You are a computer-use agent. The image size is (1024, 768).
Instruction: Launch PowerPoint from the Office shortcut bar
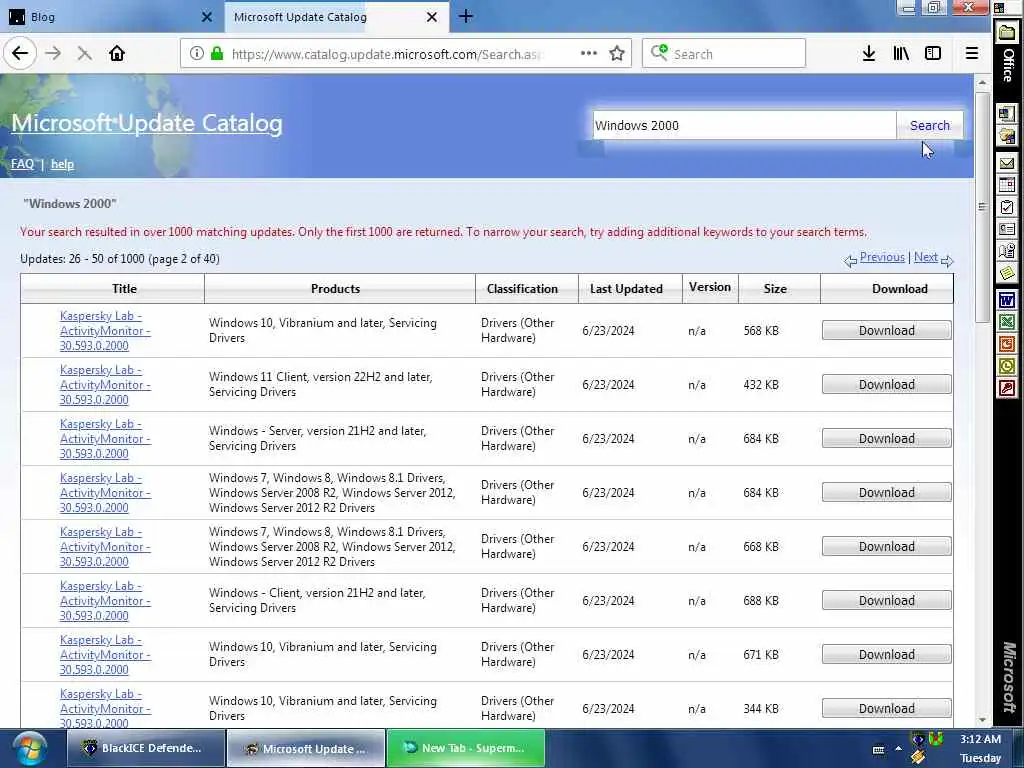[x=1007, y=344]
